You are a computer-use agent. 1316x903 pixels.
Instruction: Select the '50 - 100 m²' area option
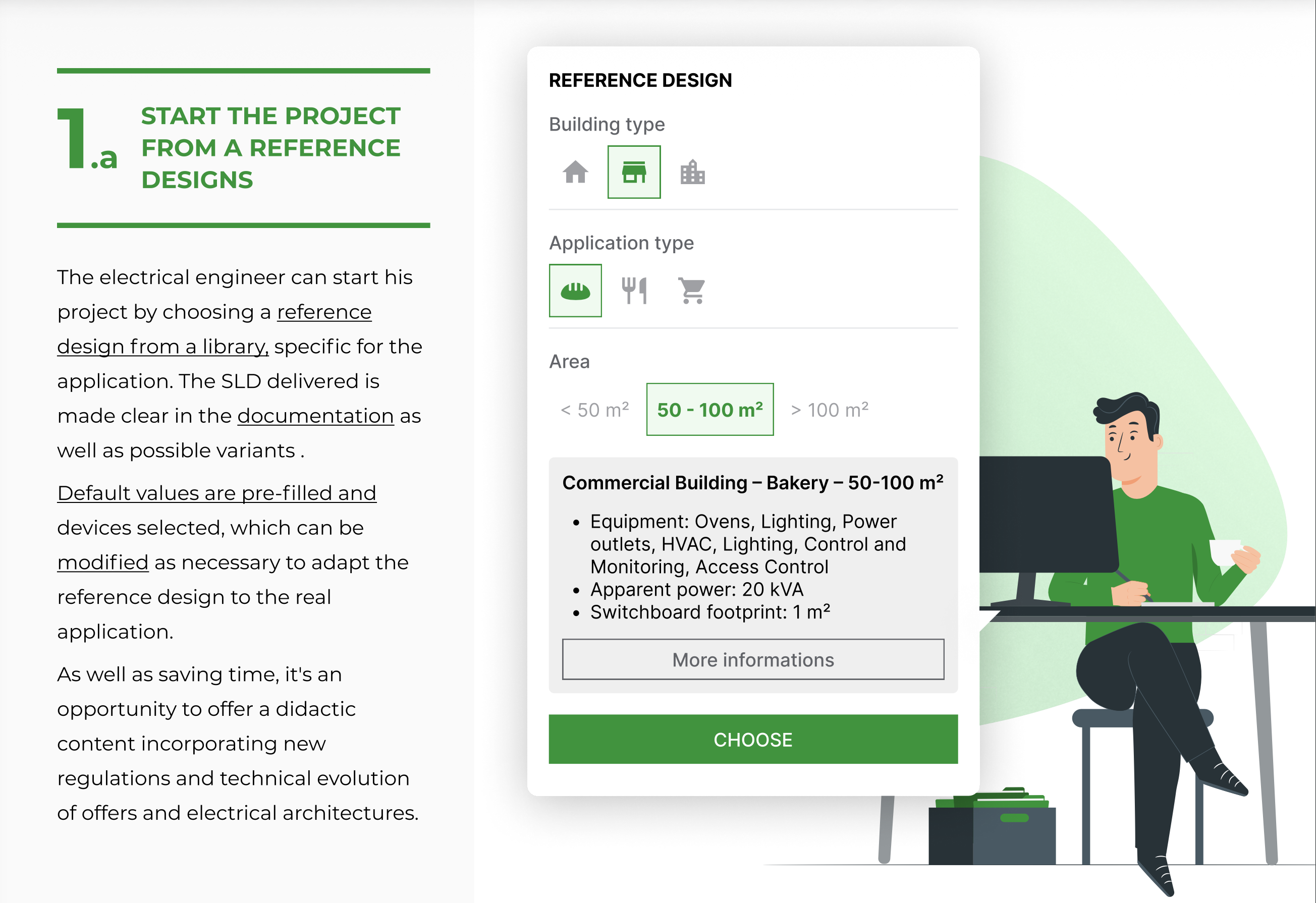709,409
